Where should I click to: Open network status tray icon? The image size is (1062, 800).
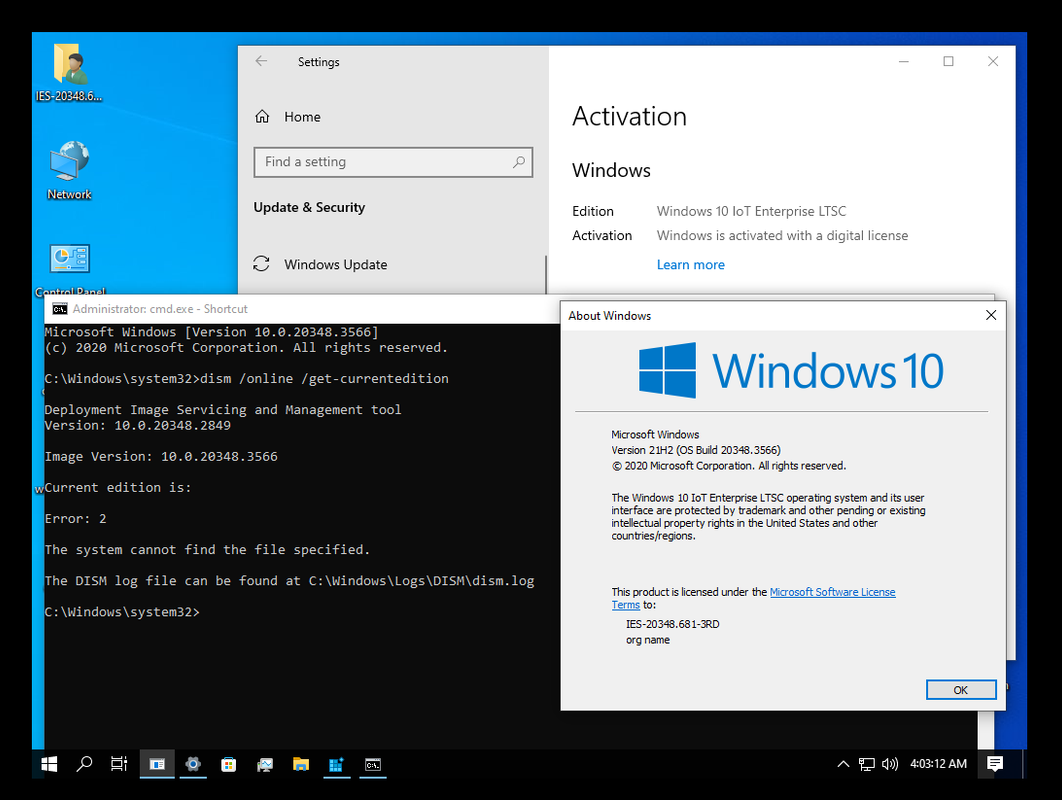[867, 764]
